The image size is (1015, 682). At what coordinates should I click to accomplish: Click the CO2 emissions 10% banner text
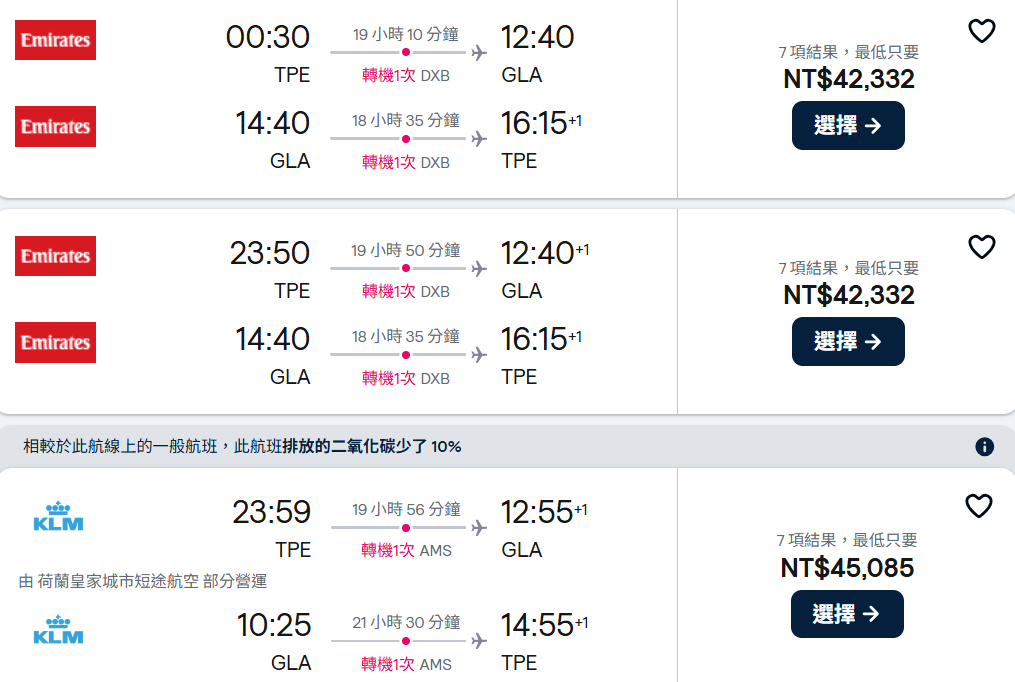(243, 446)
